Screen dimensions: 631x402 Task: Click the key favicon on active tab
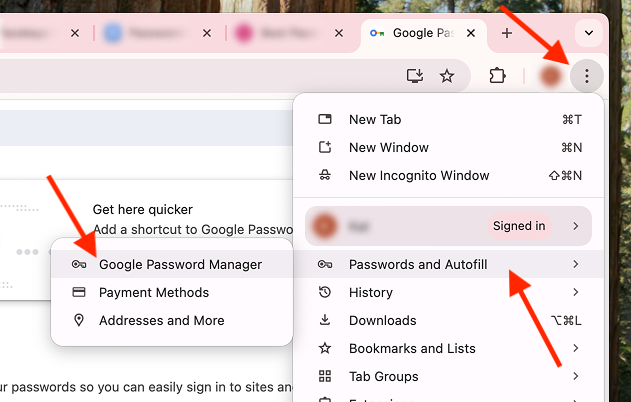click(x=377, y=33)
